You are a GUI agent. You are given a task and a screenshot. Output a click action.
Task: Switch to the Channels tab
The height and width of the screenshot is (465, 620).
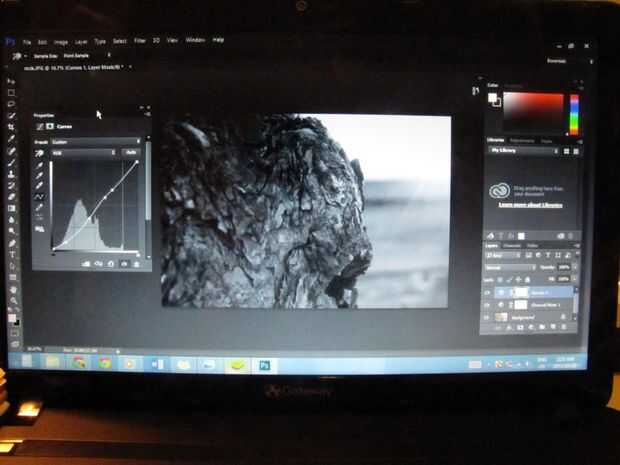[512, 246]
